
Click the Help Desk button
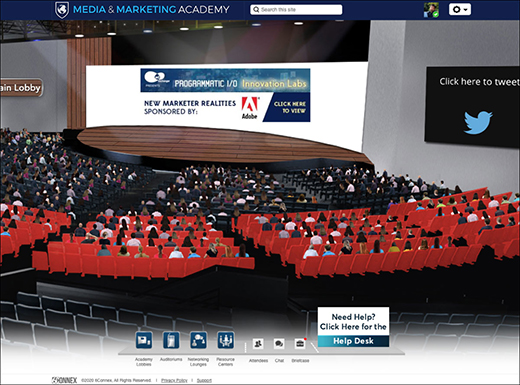tap(353, 341)
